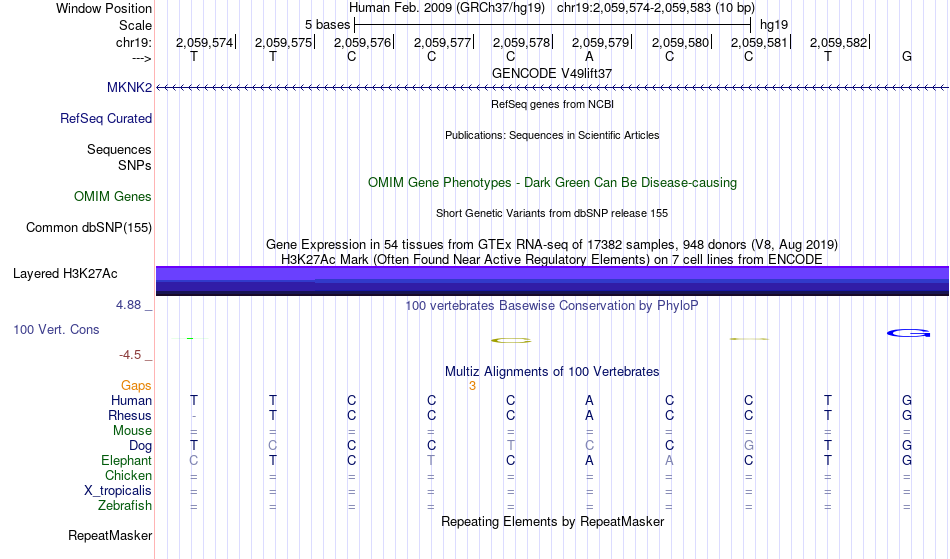950x559 pixels.
Task: Click the G base in the Rhesus row
Action: coord(907,415)
